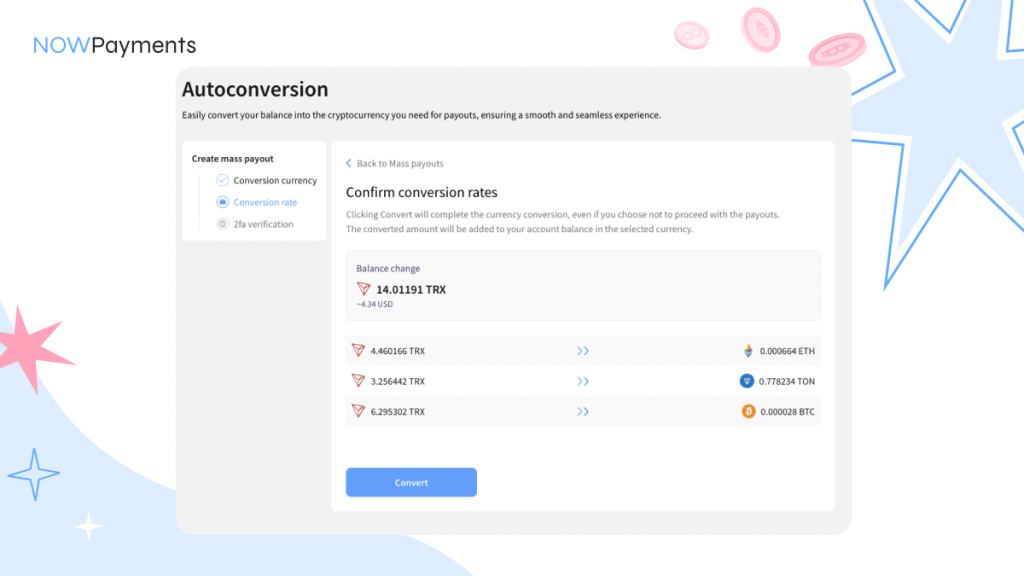Click the Conversion currency checkmark icon

click(x=222, y=181)
